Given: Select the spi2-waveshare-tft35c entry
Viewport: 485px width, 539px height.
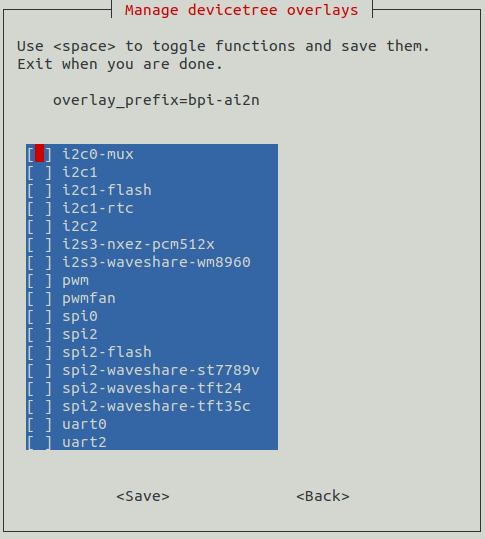Looking at the screenshot, I should tap(152, 406).
